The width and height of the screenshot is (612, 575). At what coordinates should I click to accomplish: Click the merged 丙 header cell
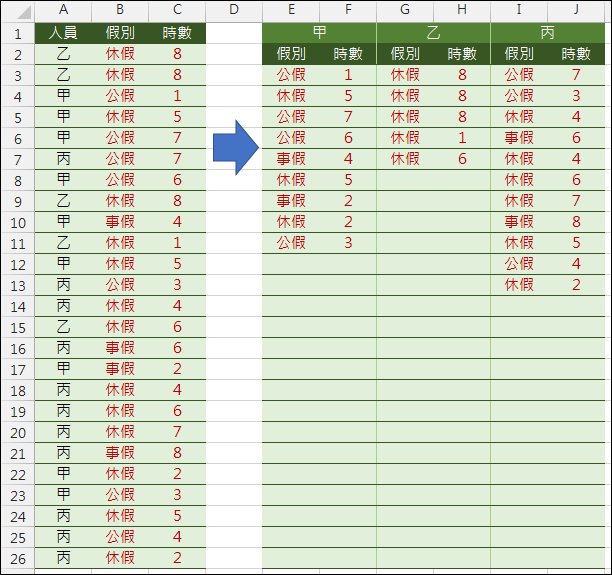pyautogui.click(x=548, y=33)
